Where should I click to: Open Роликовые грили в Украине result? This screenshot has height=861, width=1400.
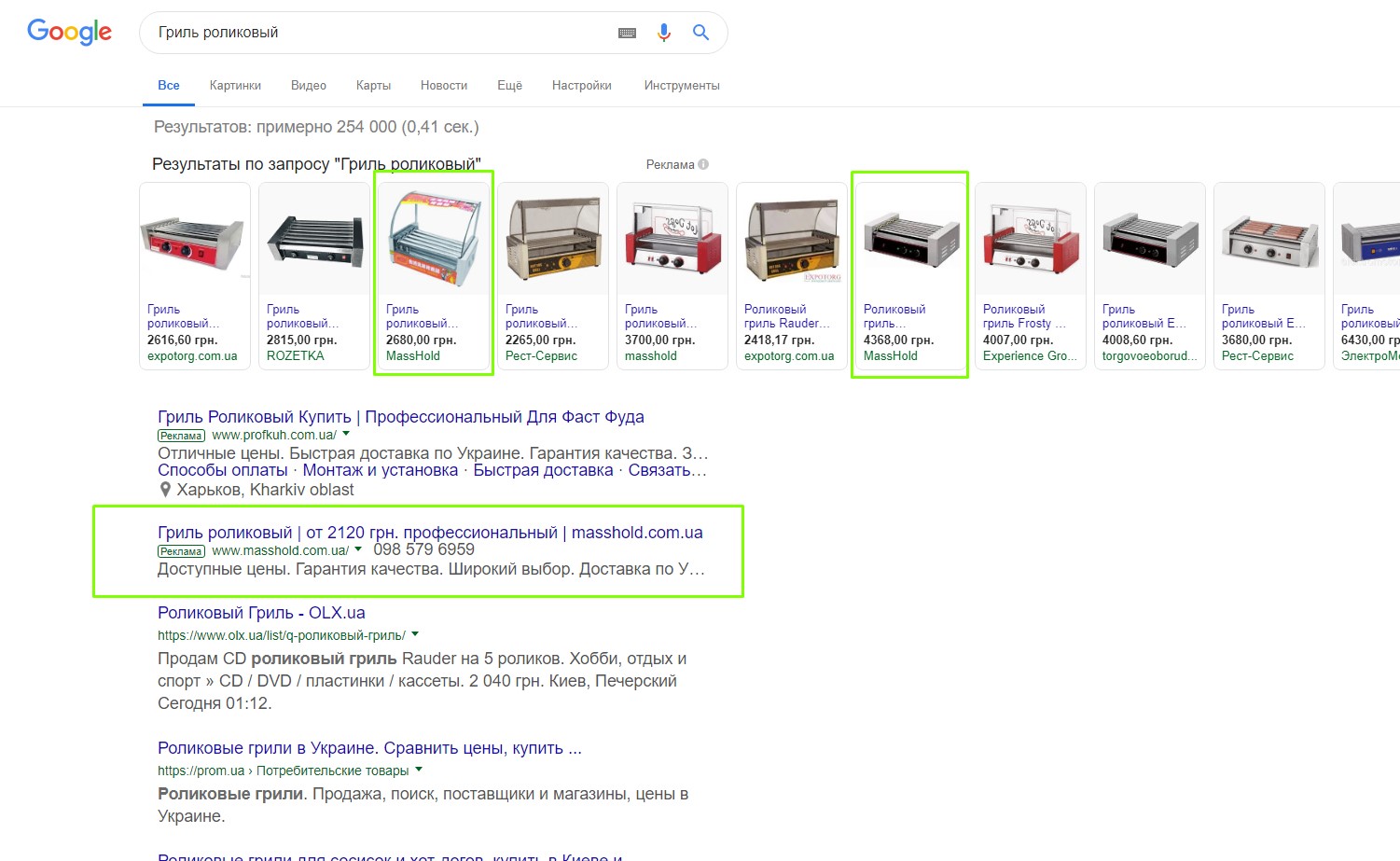pos(369,748)
